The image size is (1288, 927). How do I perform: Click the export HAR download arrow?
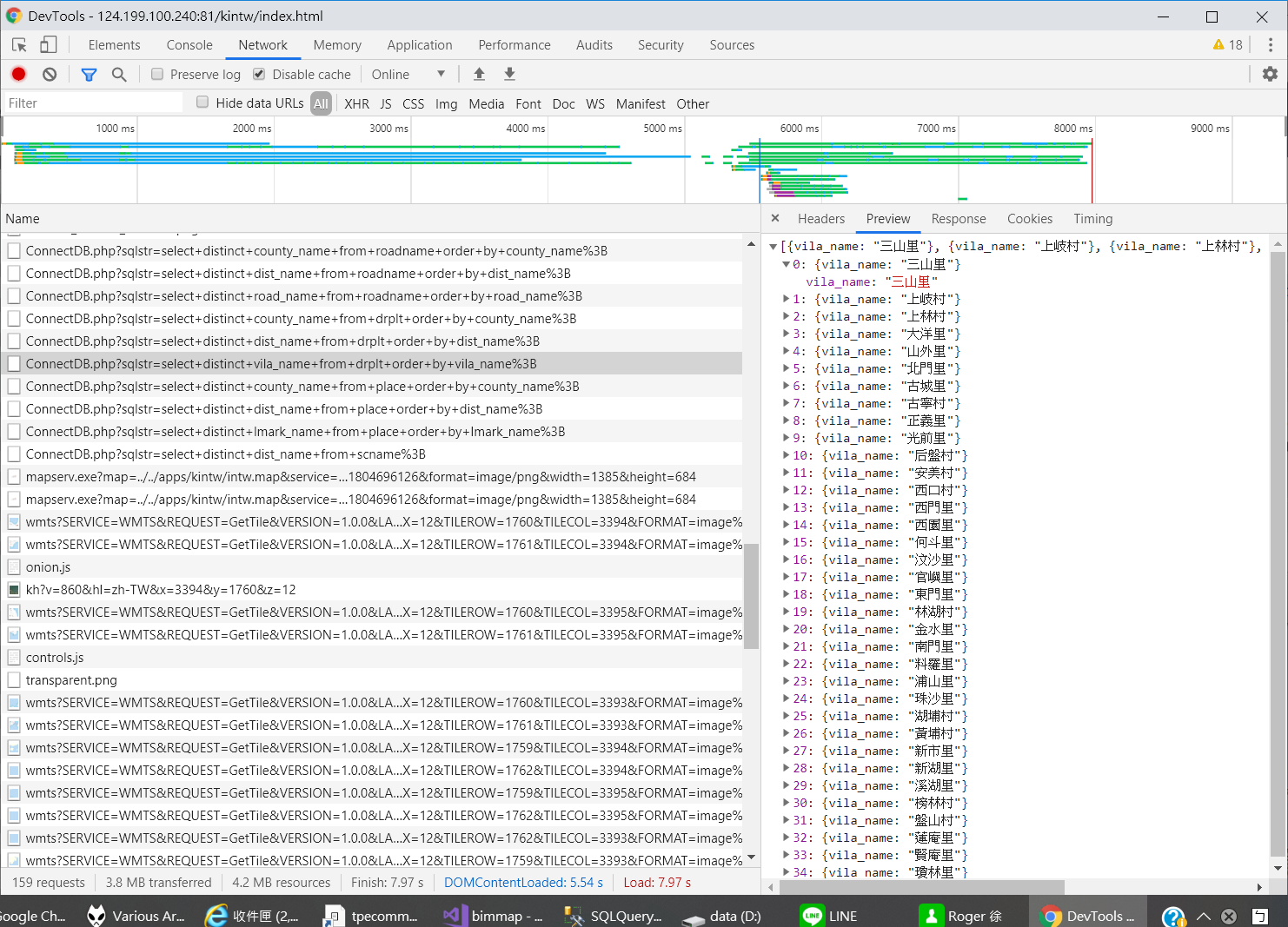pos(509,75)
